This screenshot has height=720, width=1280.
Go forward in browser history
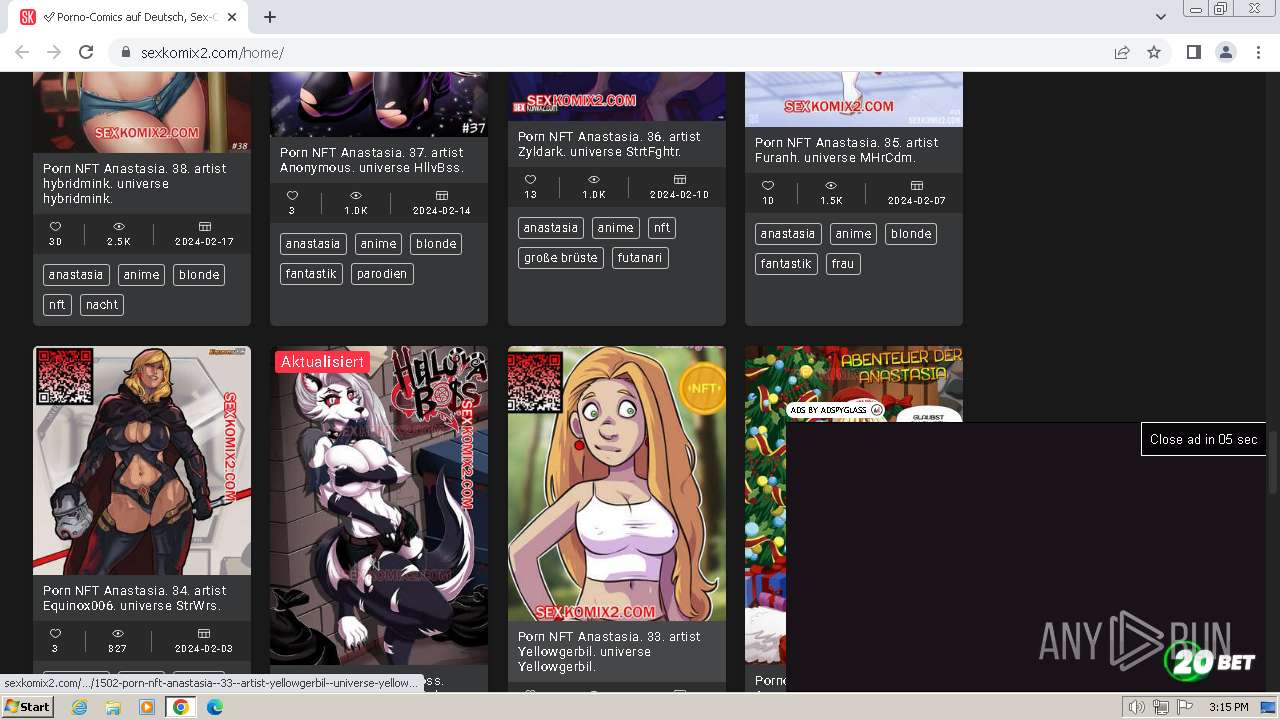(54, 53)
